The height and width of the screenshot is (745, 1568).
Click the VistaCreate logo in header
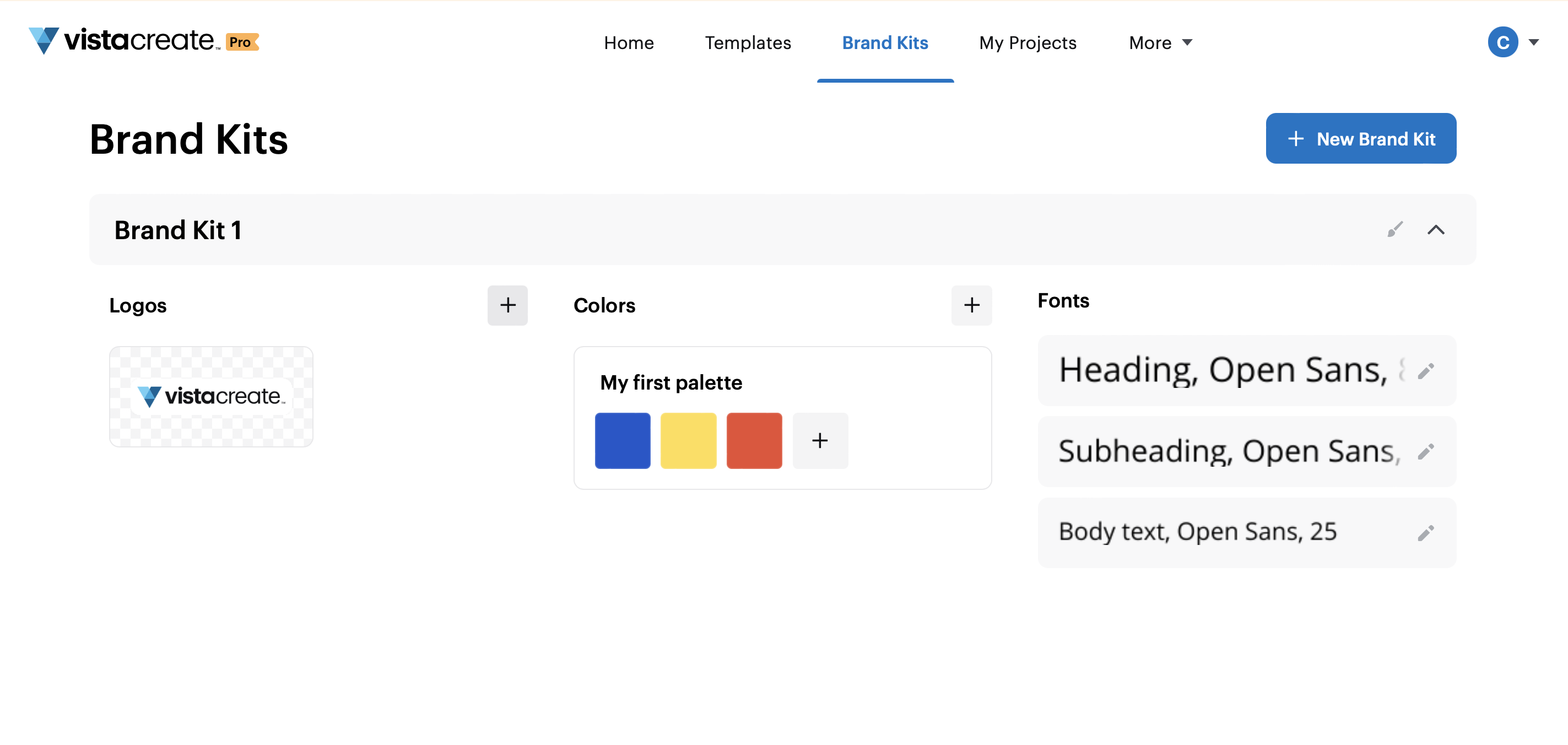(124, 41)
